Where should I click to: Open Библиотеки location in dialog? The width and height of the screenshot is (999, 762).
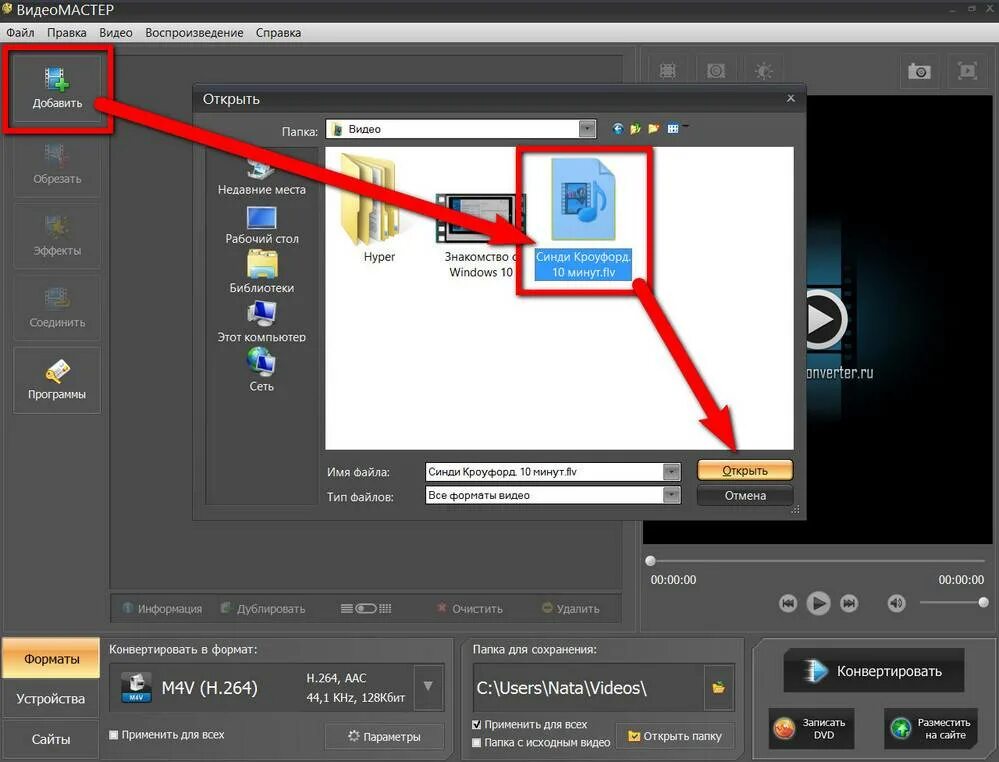pyautogui.click(x=261, y=273)
